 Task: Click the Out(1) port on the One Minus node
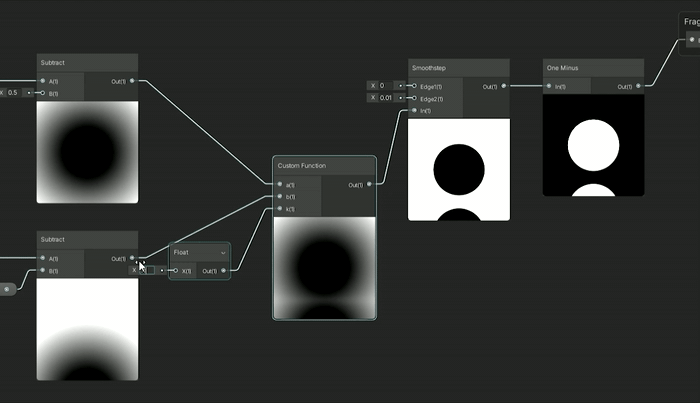(x=638, y=86)
